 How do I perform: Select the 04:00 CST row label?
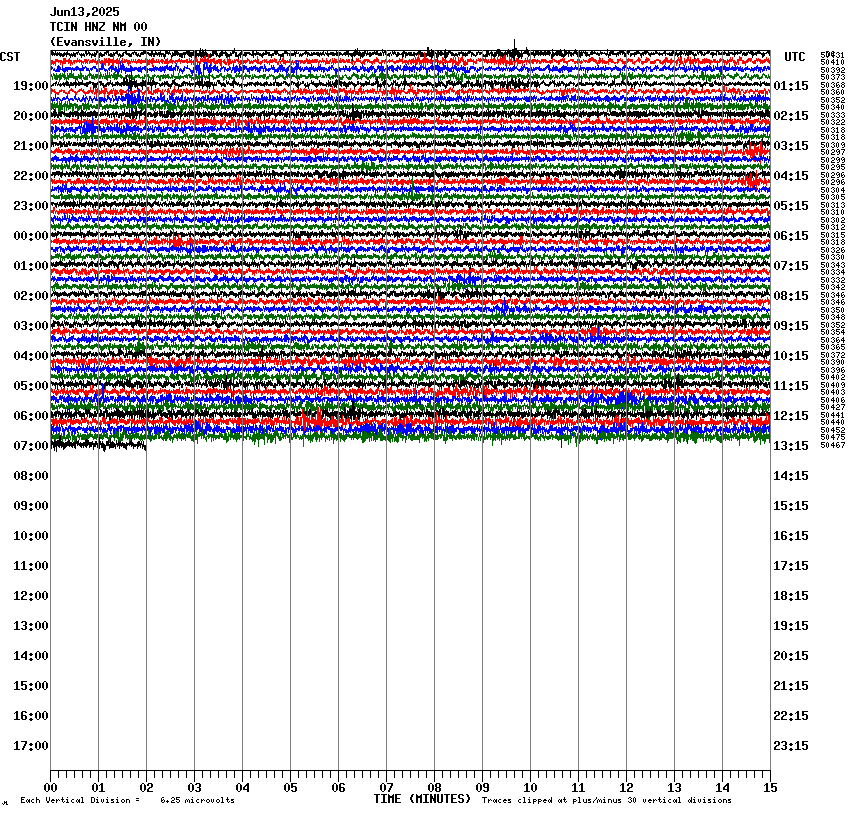coord(31,356)
